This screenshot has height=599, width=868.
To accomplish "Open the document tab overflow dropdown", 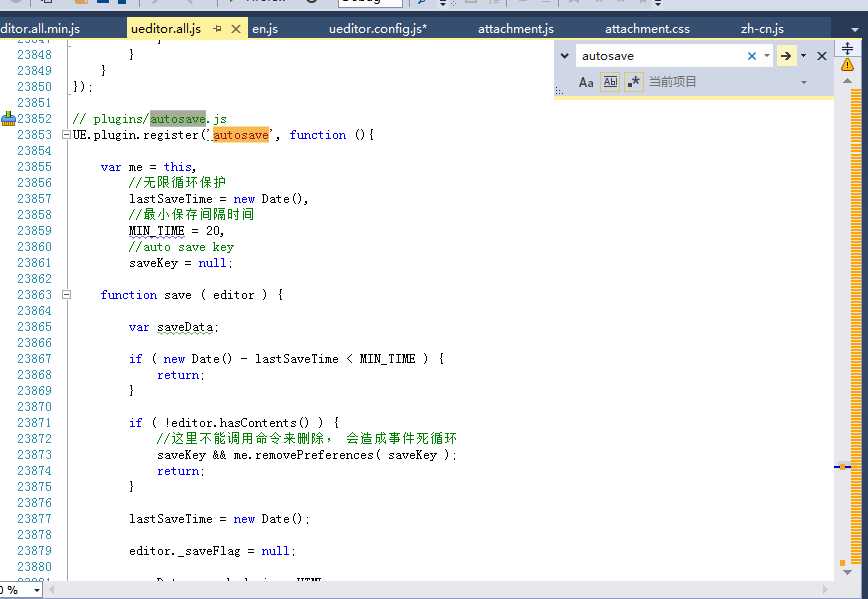I will (855, 29).
